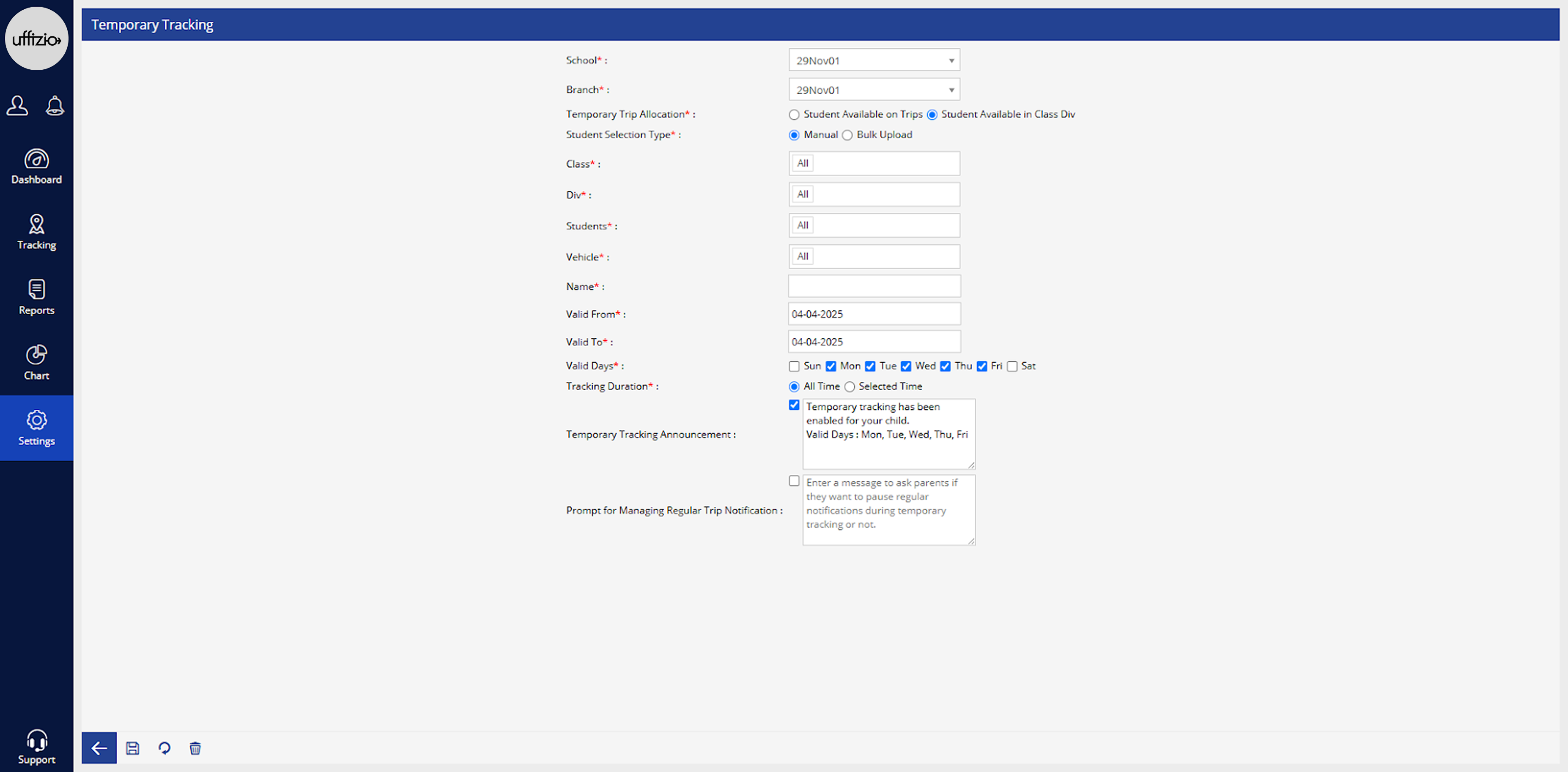Screen dimensions: 1568x772
Task: Open the Vehicle selection field
Action: (874, 256)
